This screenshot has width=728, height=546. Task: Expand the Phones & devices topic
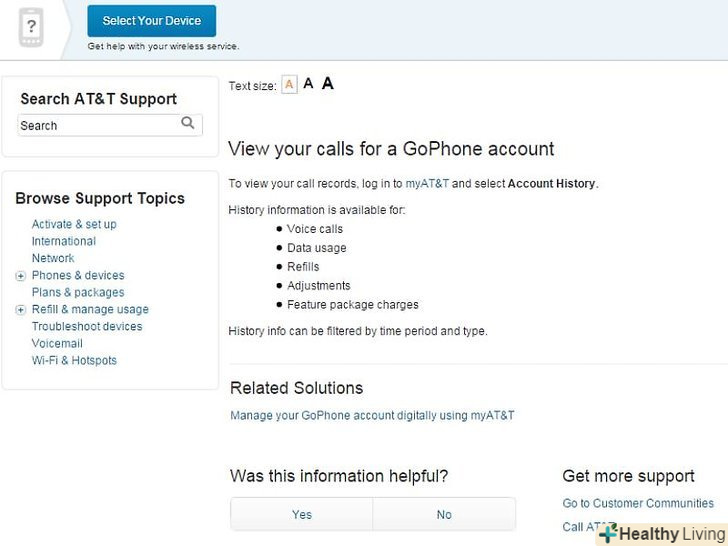(x=21, y=276)
